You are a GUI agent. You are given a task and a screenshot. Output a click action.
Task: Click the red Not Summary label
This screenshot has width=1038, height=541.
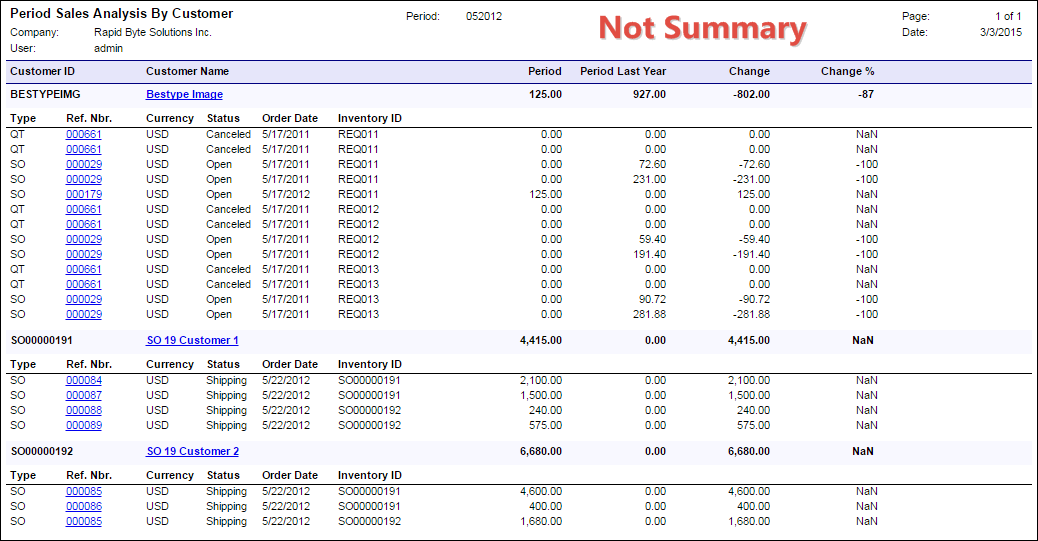702,29
